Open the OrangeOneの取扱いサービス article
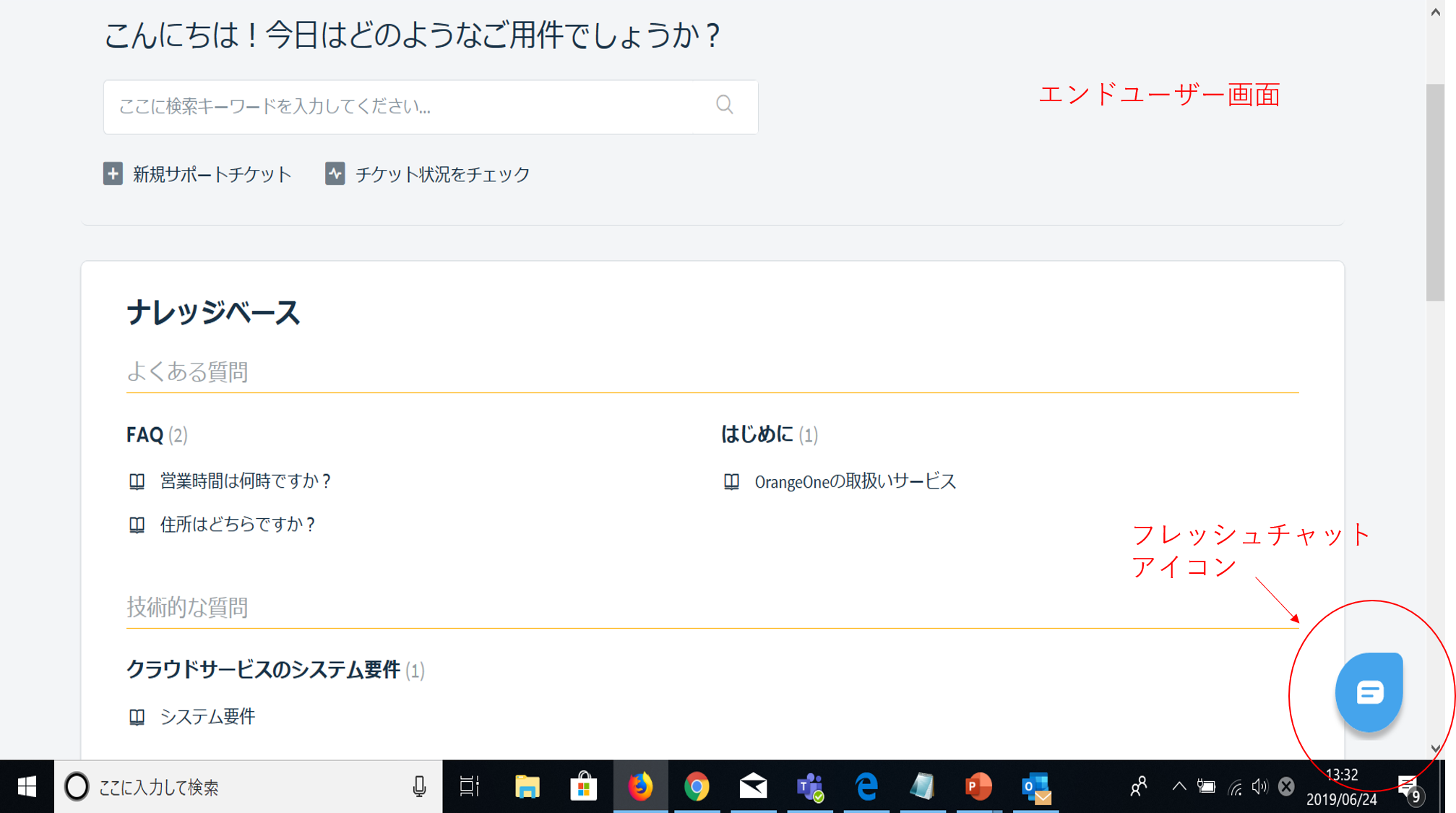 point(854,481)
